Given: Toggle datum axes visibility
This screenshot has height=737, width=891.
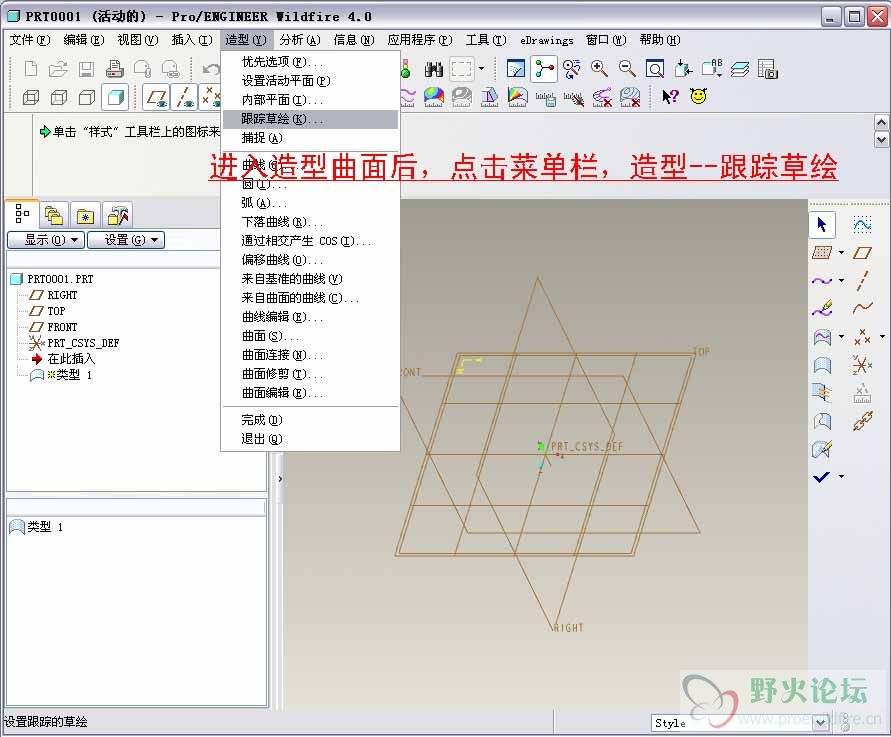Looking at the screenshot, I should point(184,97).
